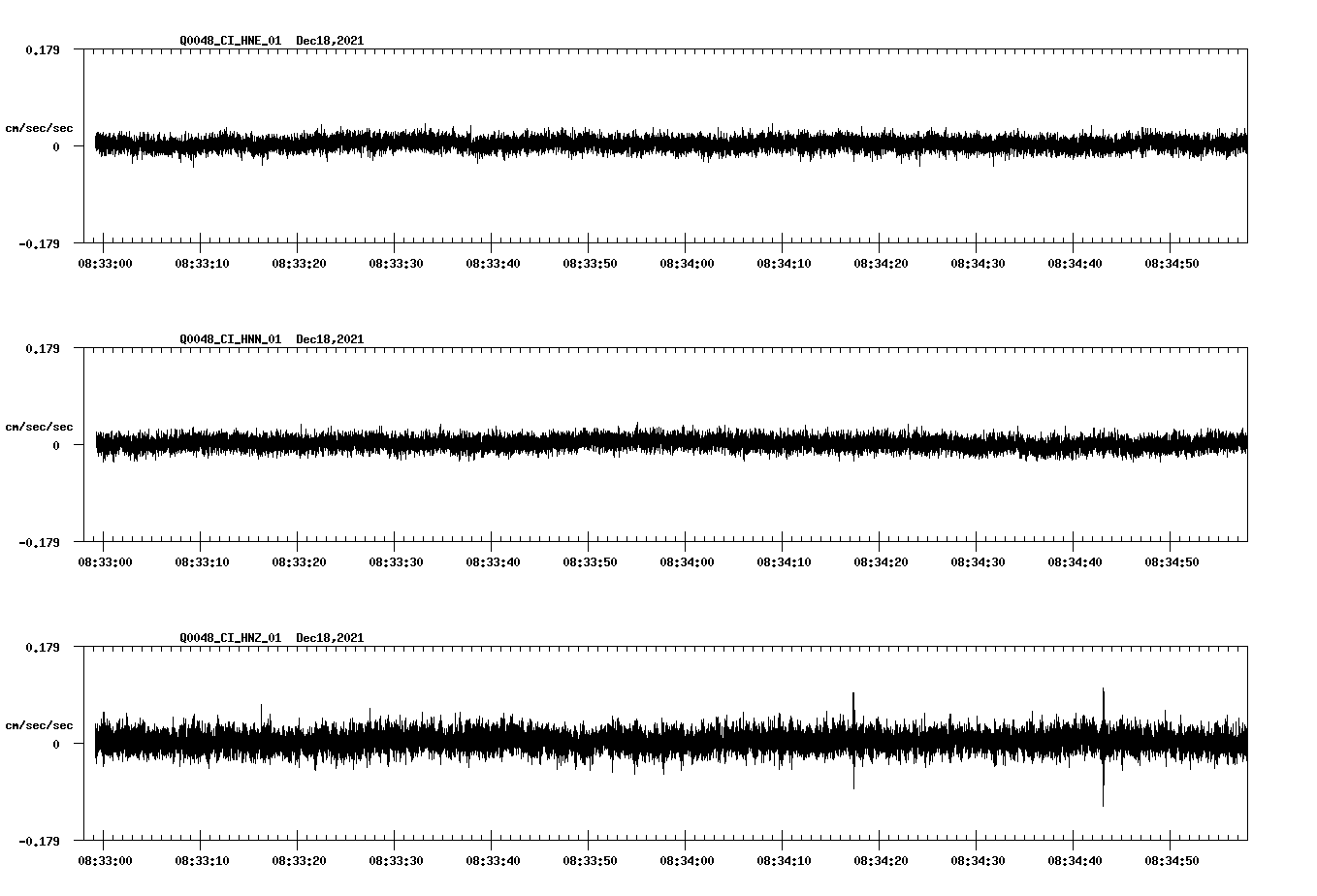1317x896 pixels.
Task: Click the HNZ spike just before 08:34:20
Action: point(853,741)
